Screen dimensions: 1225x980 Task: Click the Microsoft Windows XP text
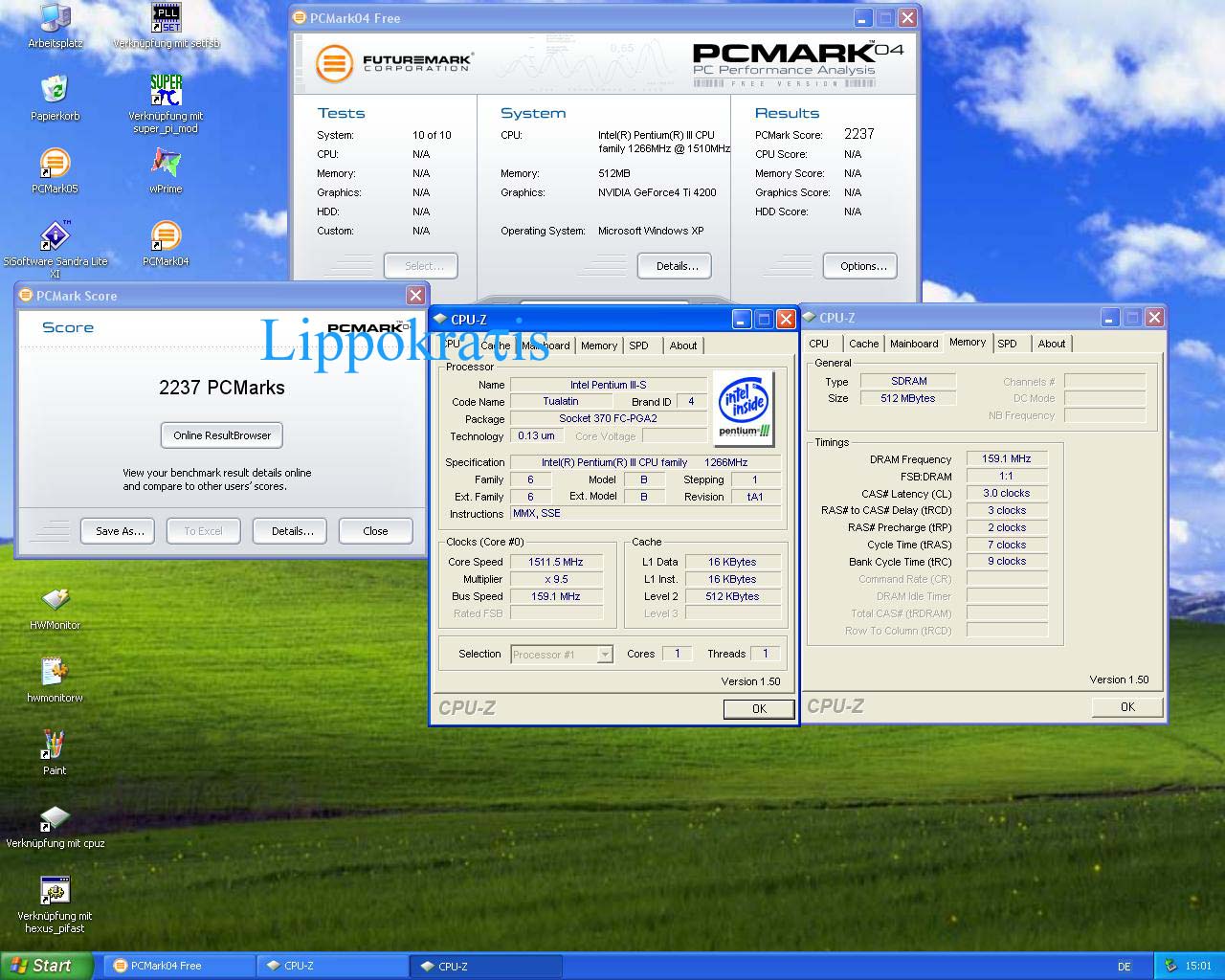pyautogui.click(x=651, y=231)
